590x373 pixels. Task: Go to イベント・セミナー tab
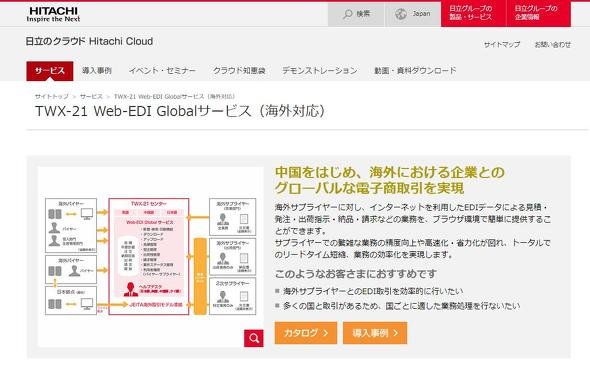coord(162,70)
